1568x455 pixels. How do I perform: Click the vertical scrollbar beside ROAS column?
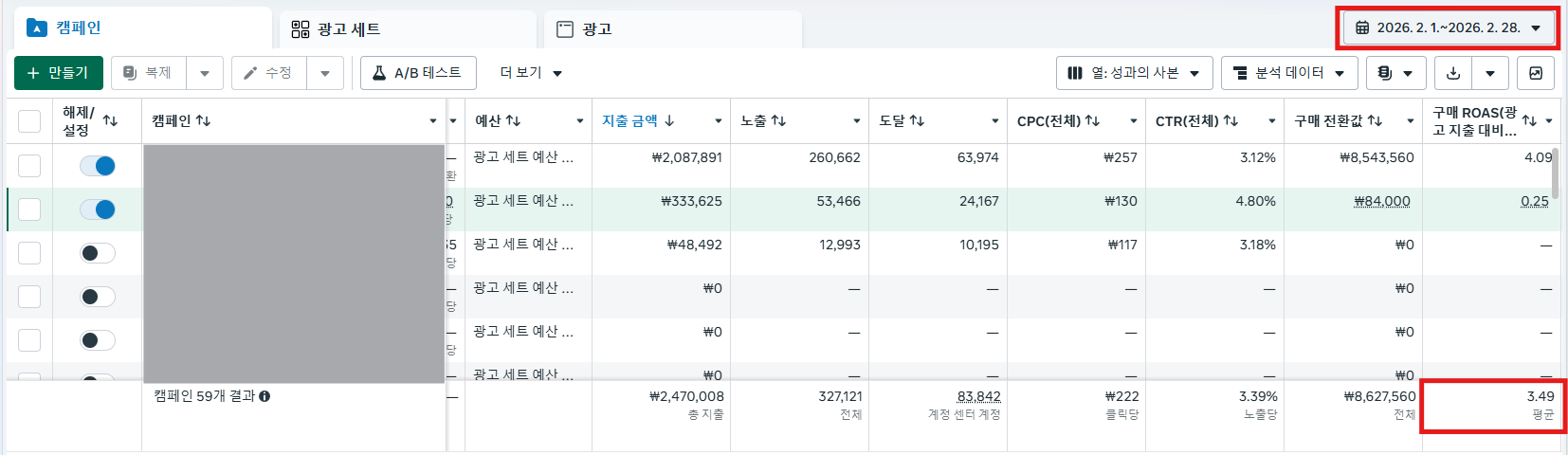(1556, 171)
